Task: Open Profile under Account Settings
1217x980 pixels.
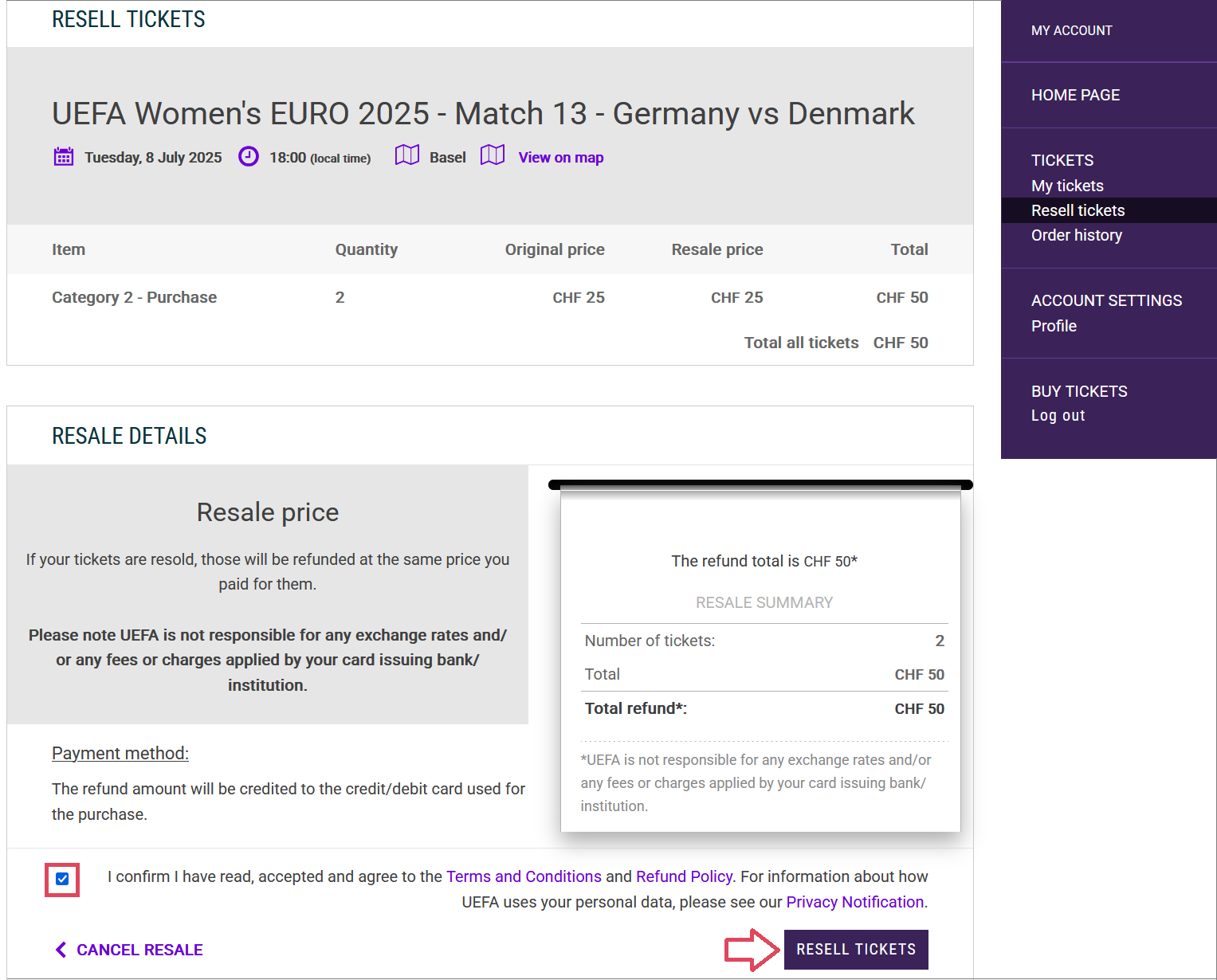Action: coord(1054,326)
